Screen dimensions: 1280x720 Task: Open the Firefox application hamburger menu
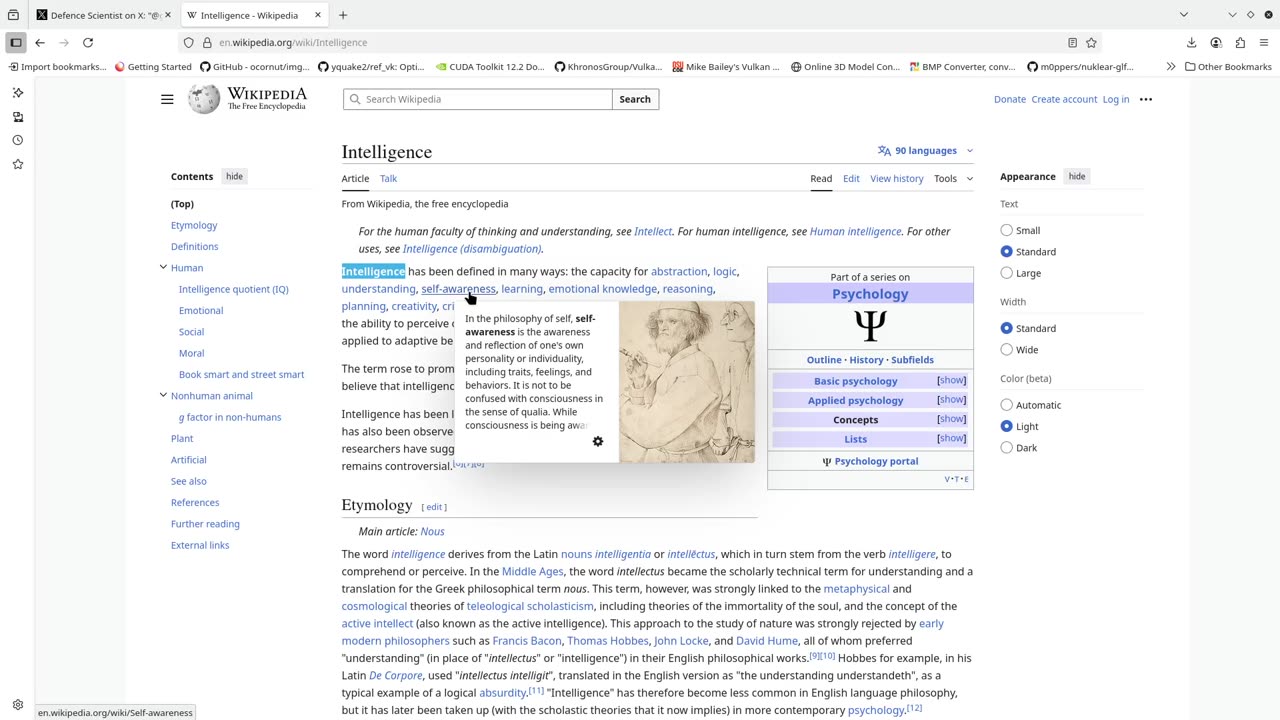tap(1264, 43)
